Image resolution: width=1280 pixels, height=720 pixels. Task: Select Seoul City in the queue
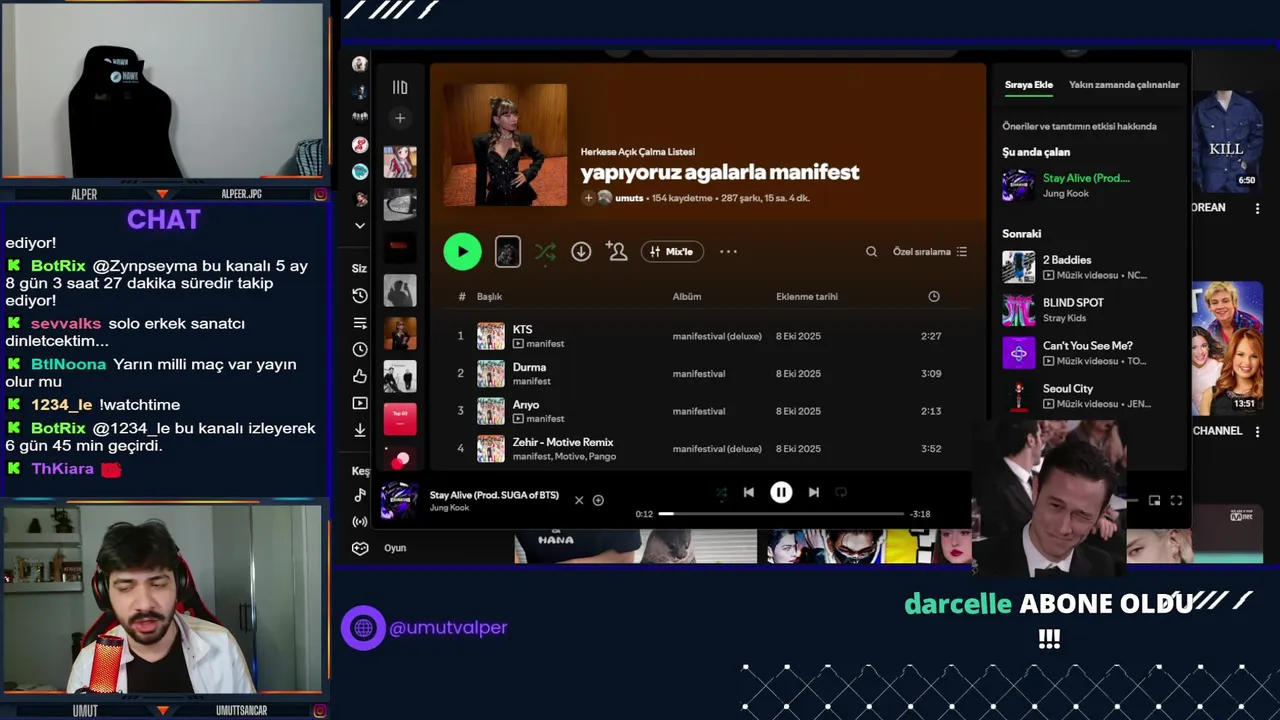coord(1085,396)
